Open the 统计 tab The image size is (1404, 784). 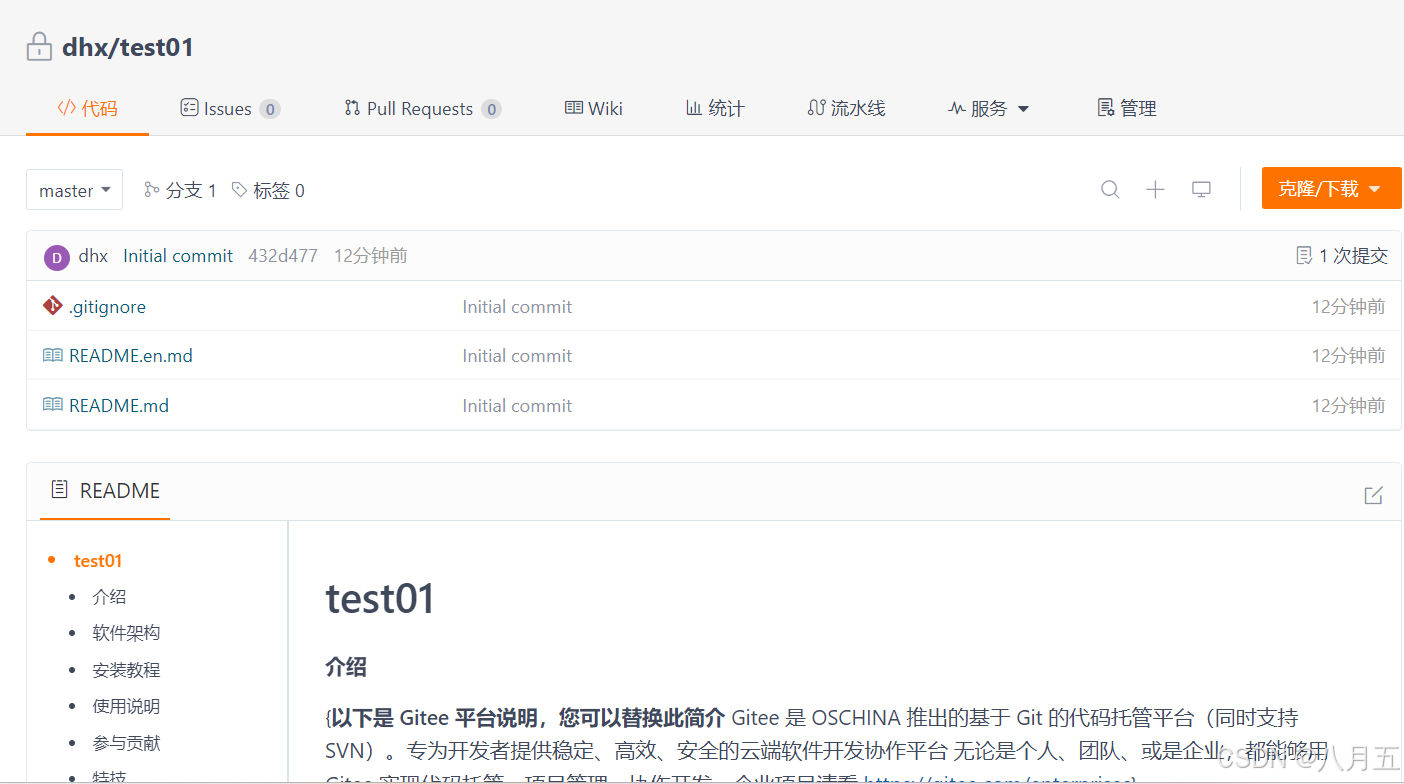click(x=715, y=108)
